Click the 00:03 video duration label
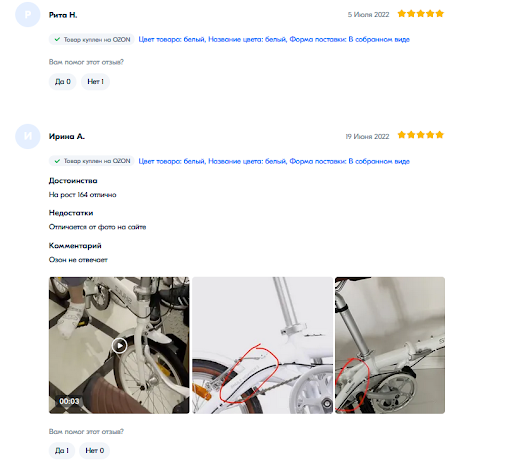 [x=69, y=401]
